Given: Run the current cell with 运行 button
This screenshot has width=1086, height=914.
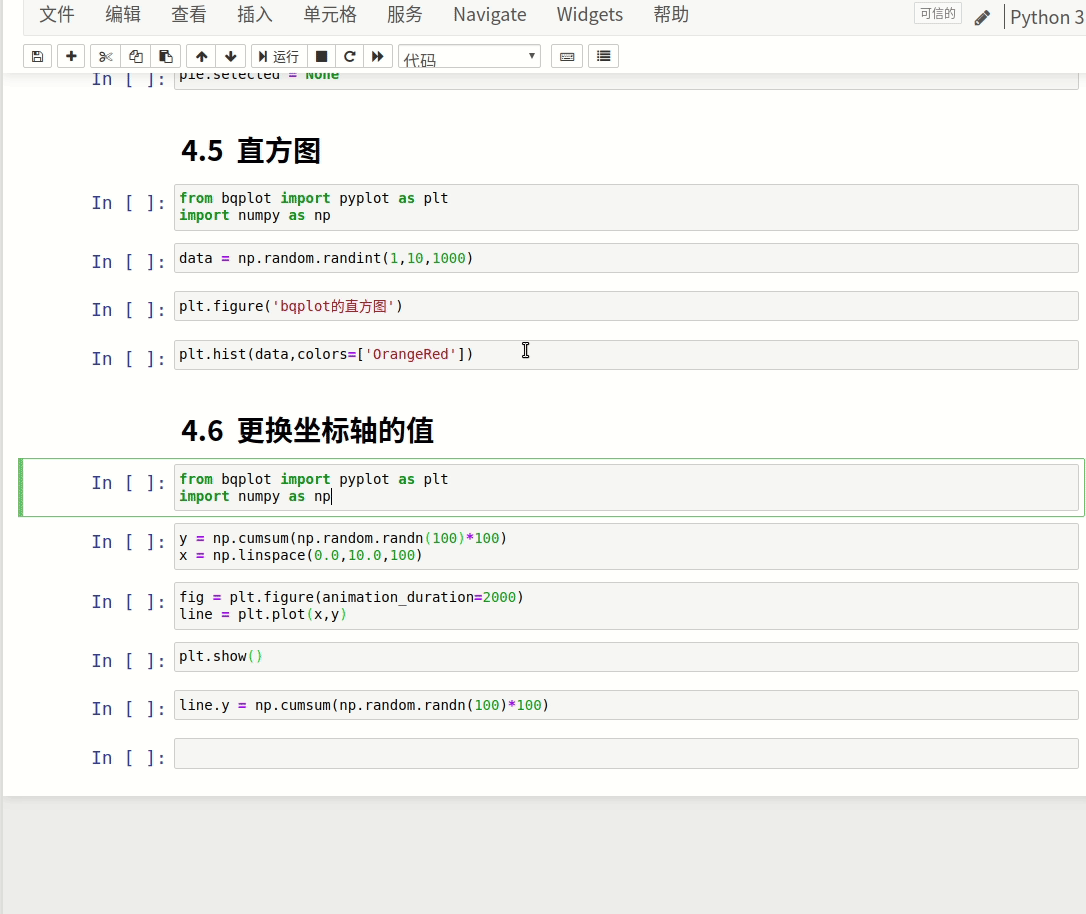Looking at the screenshot, I should point(278,56).
